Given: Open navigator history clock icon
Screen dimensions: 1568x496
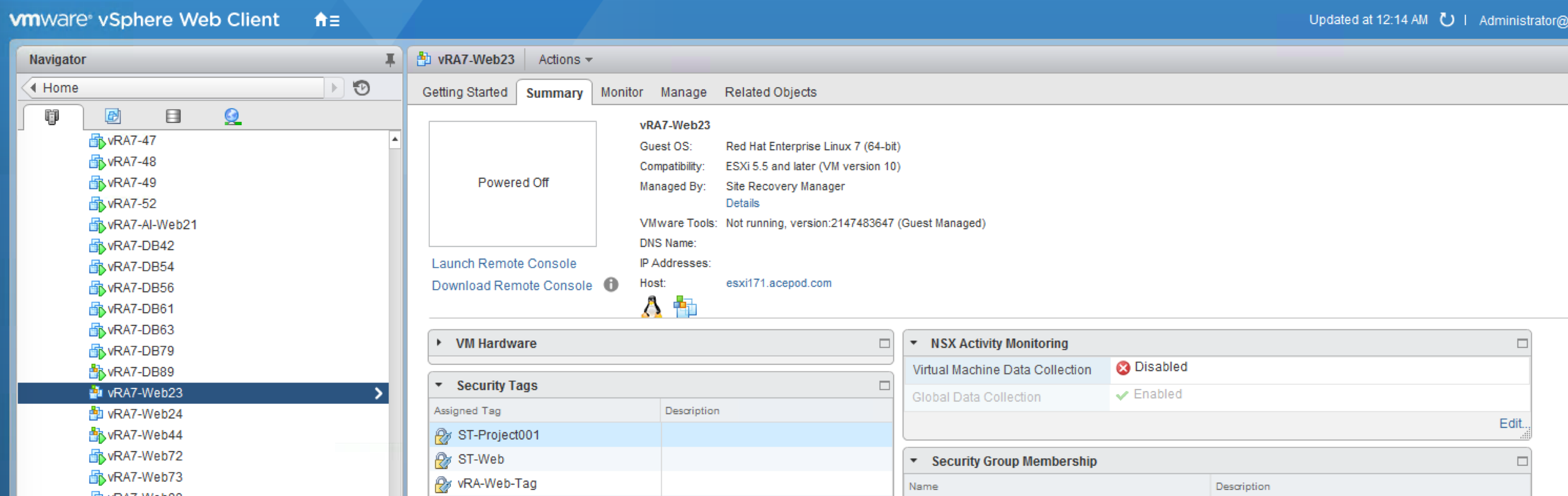Looking at the screenshot, I should [361, 88].
